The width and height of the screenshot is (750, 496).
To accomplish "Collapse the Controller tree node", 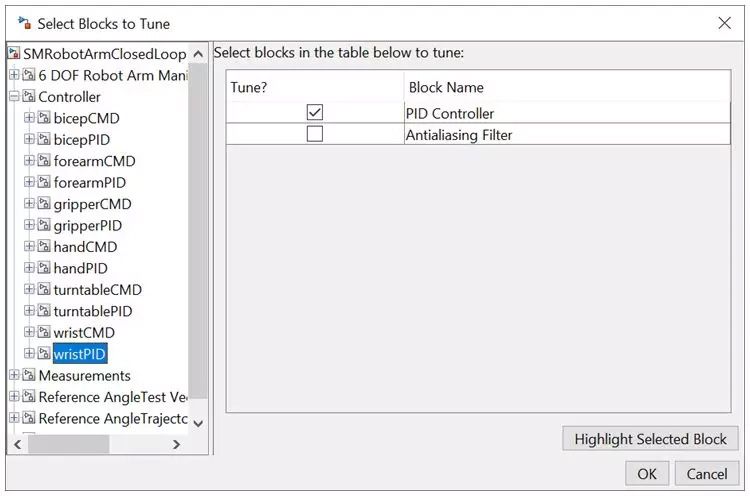I will 14,97.
